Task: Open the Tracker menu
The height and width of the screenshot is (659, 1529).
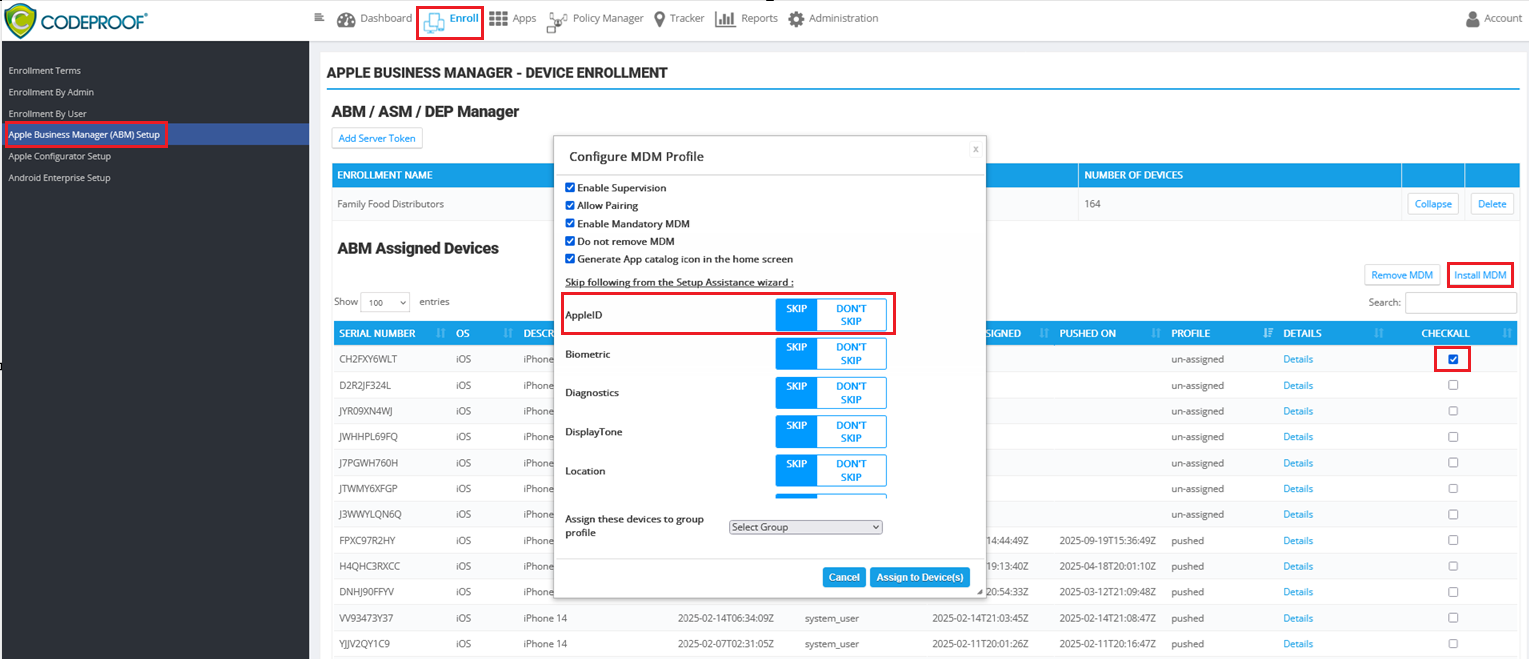Action: [687, 18]
